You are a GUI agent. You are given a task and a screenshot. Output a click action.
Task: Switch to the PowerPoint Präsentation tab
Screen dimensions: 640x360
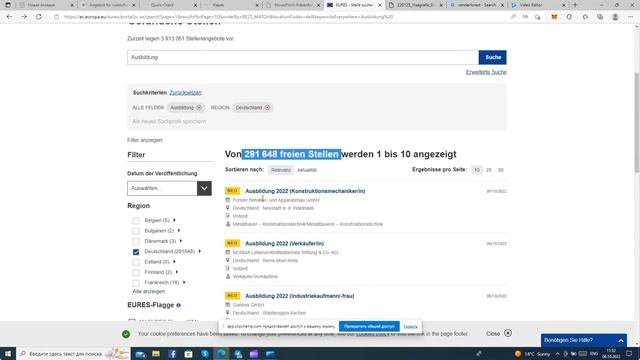[x=293, y=5]
